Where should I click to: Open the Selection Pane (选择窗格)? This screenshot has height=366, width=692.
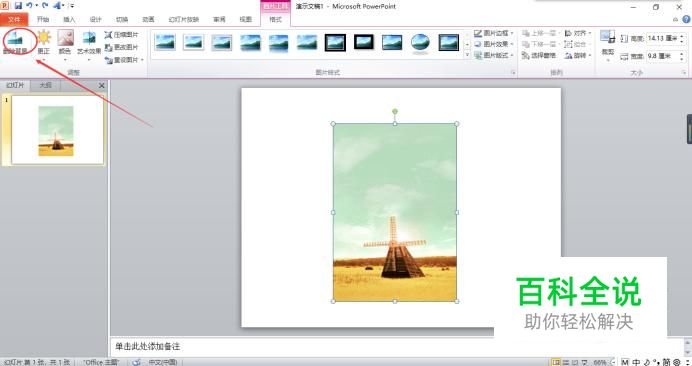pyautogui.click(x=538, y=56)
